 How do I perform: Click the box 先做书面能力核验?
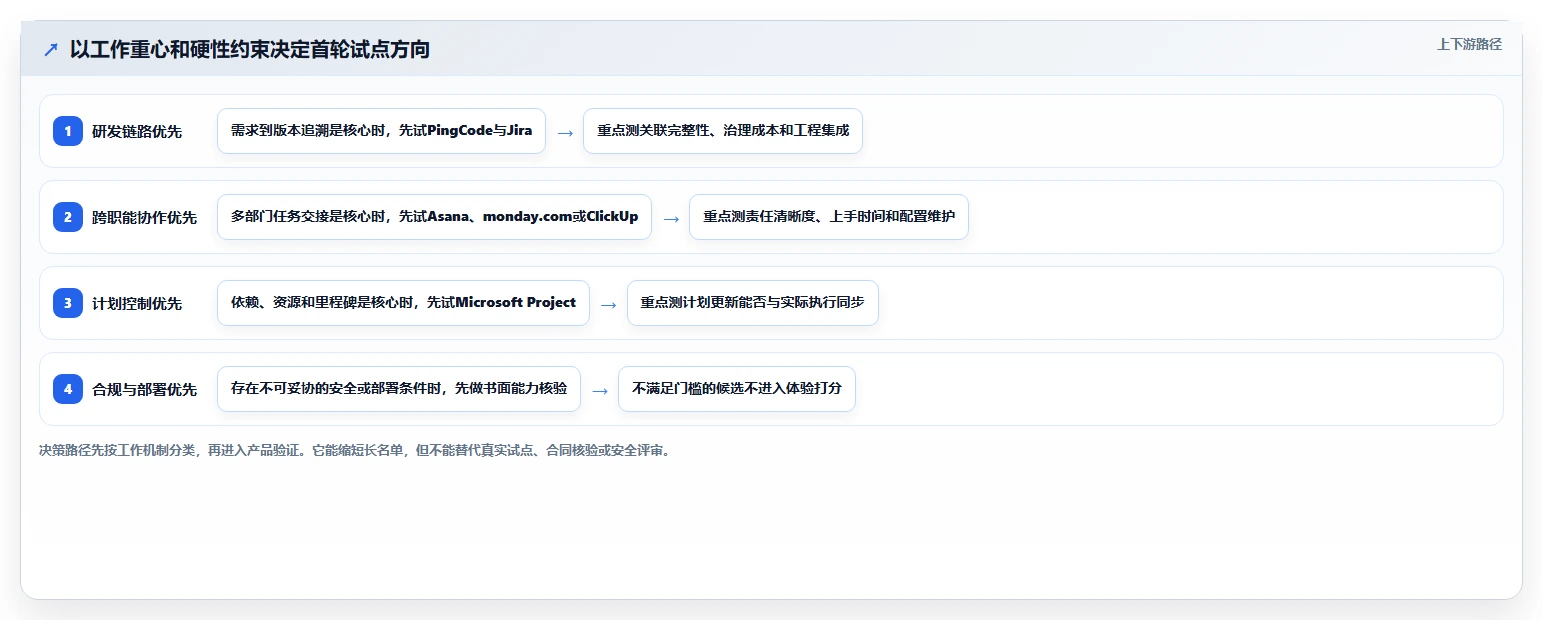[399, 389]
